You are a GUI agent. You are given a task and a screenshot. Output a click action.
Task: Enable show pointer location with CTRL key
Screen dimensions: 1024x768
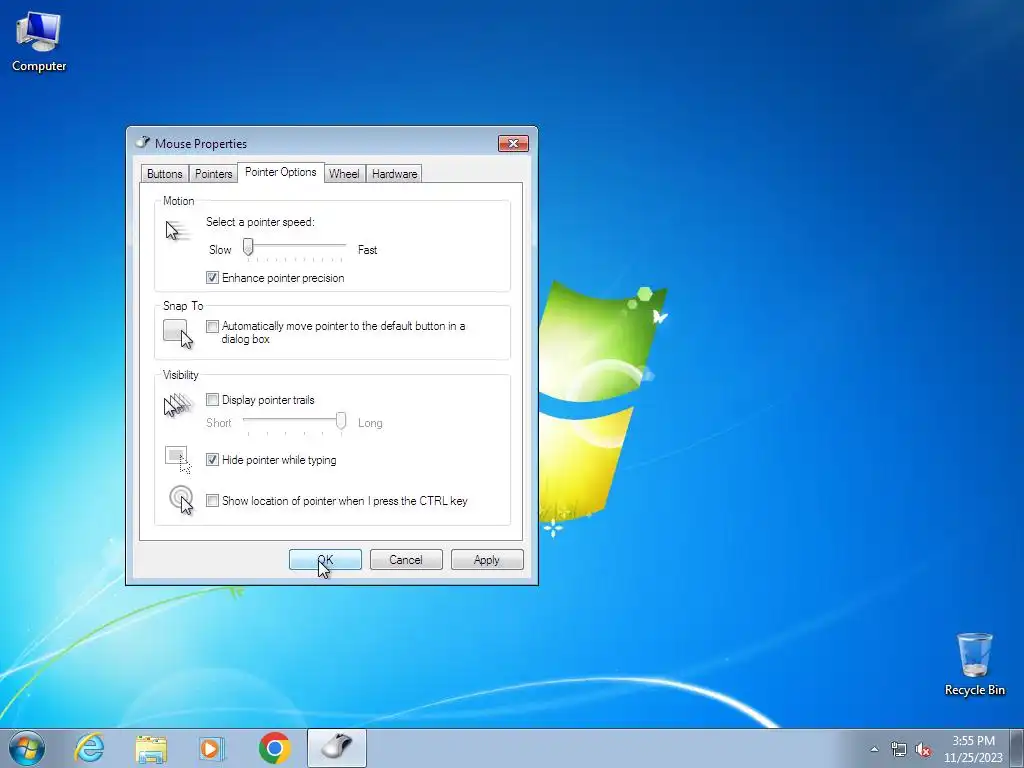click(x=212, y=501)
